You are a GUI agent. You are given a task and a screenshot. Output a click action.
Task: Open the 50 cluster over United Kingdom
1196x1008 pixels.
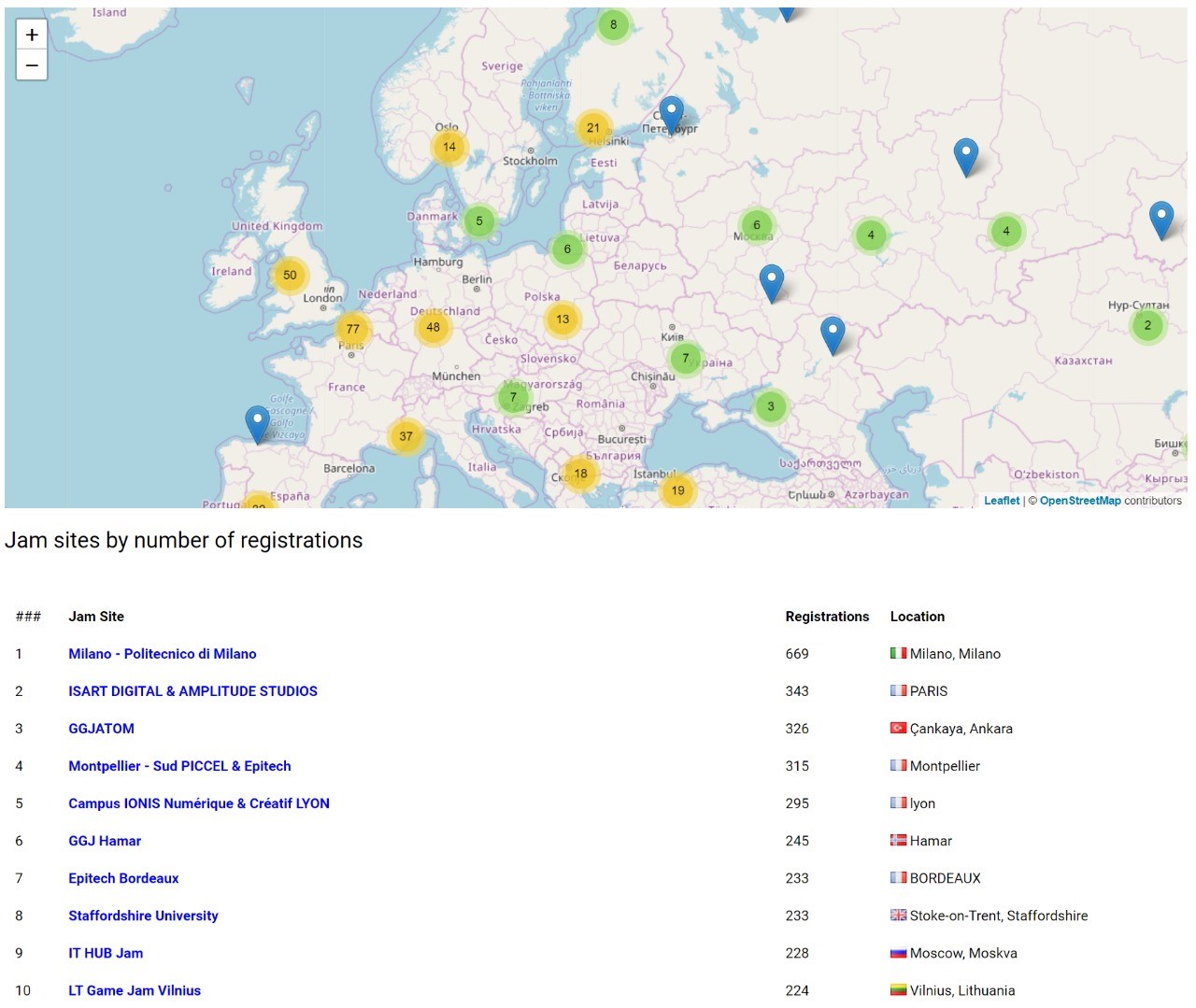pos(290,275)
